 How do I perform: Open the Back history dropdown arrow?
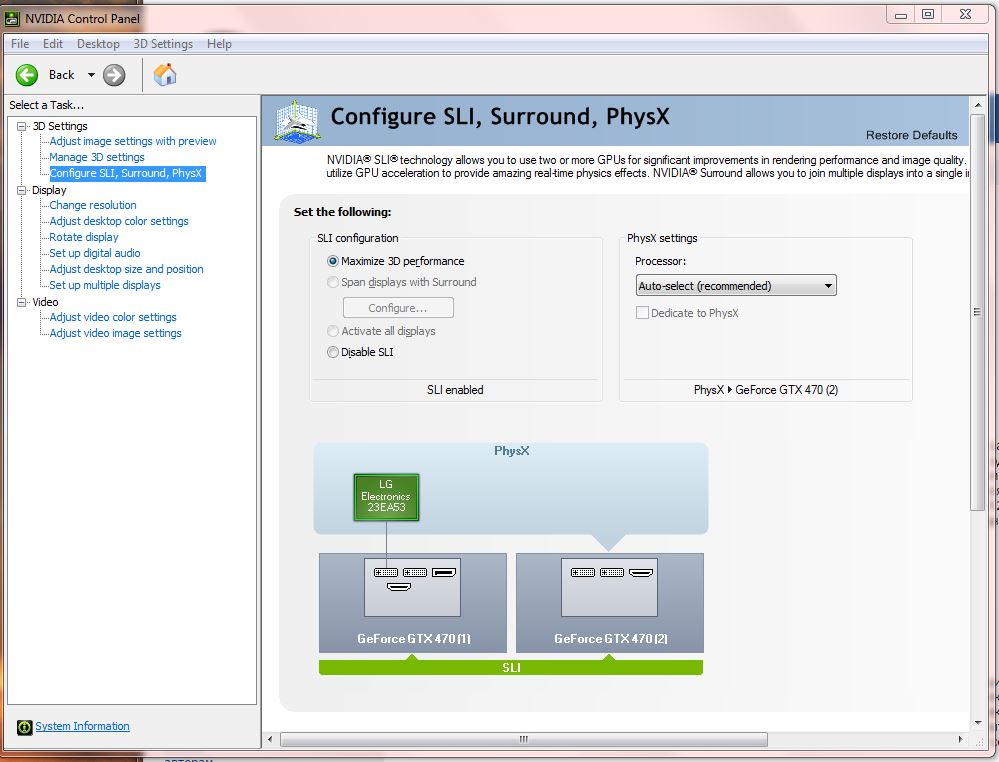(91, 75)
